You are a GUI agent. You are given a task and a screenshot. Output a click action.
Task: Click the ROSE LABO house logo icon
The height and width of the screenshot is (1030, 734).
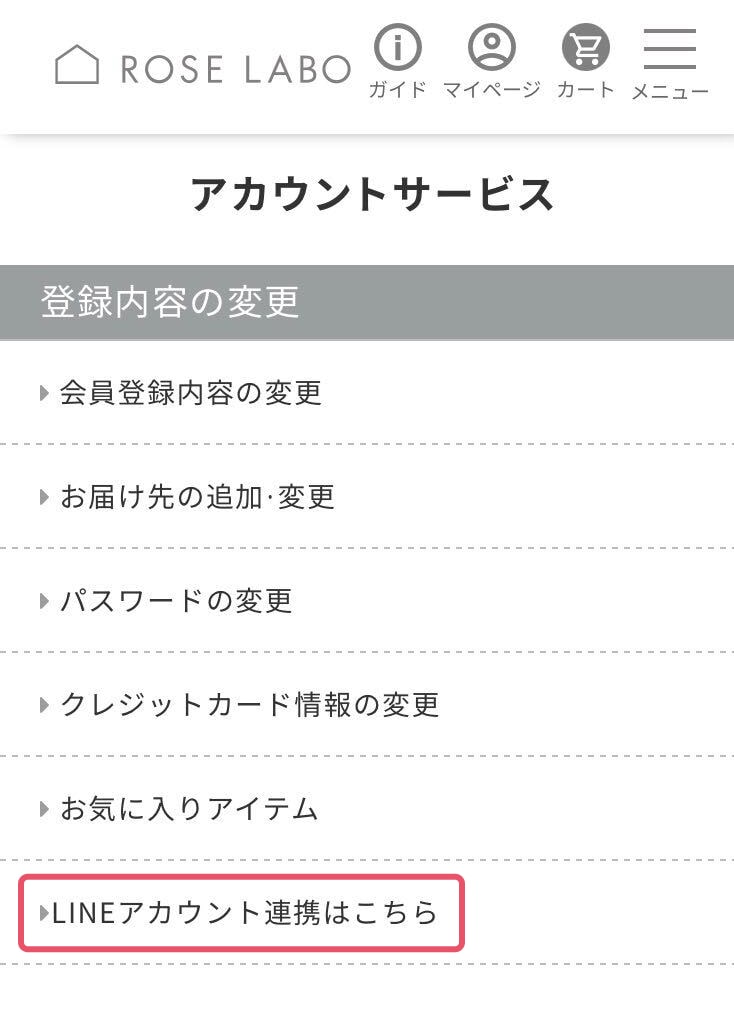tap(77, 65)
